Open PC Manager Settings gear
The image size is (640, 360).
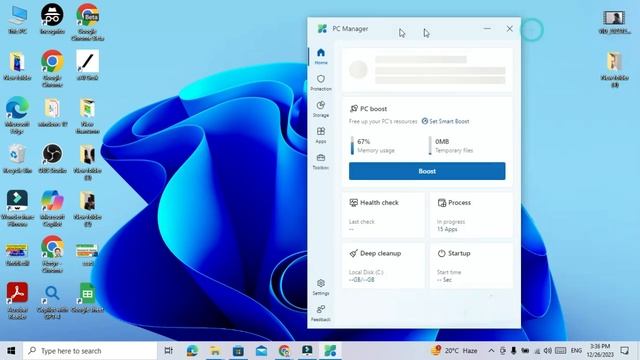[x=321, y=287]
